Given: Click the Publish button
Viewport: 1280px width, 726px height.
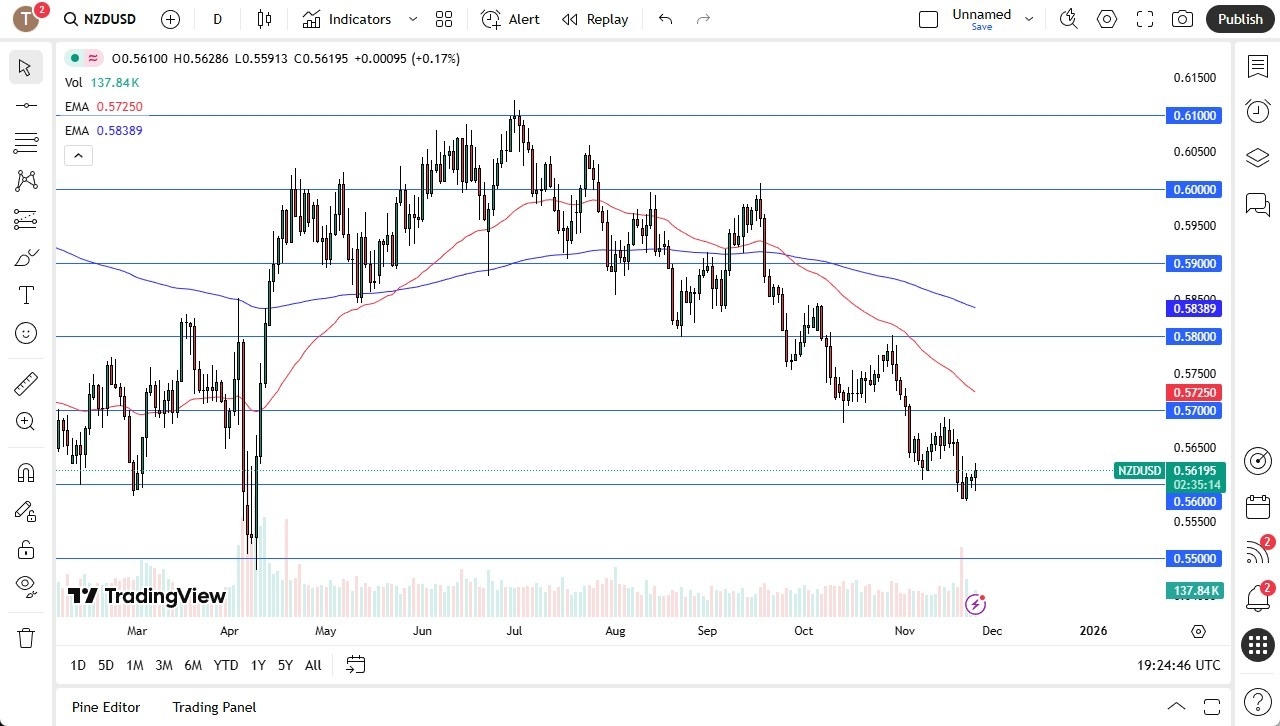Looking at the screenshot, I should coord(1240,18).
